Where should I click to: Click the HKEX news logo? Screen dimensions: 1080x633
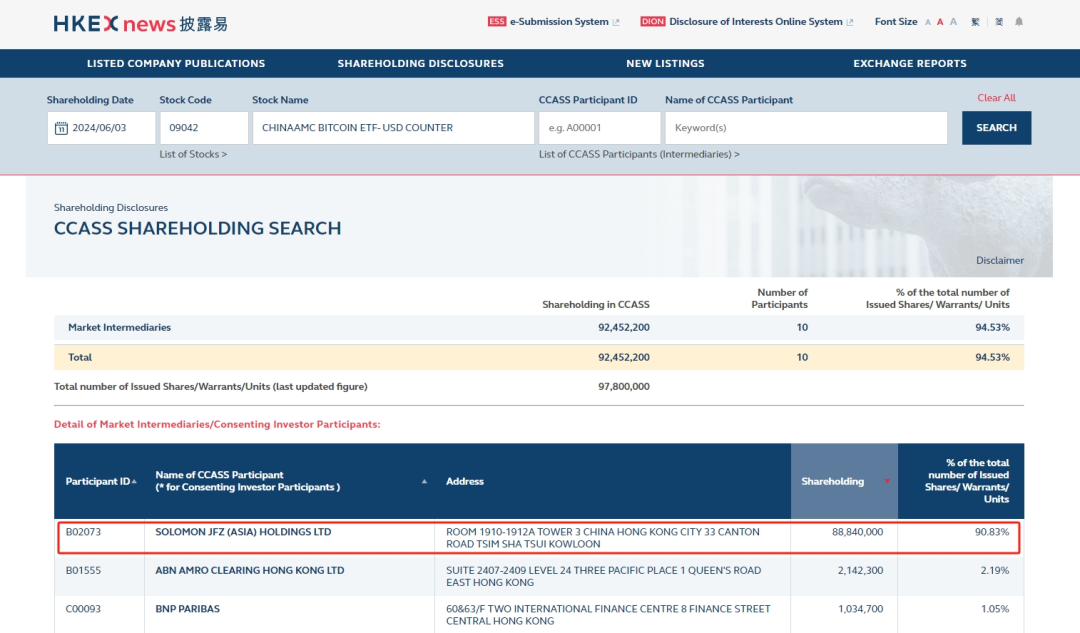[141, 23]
